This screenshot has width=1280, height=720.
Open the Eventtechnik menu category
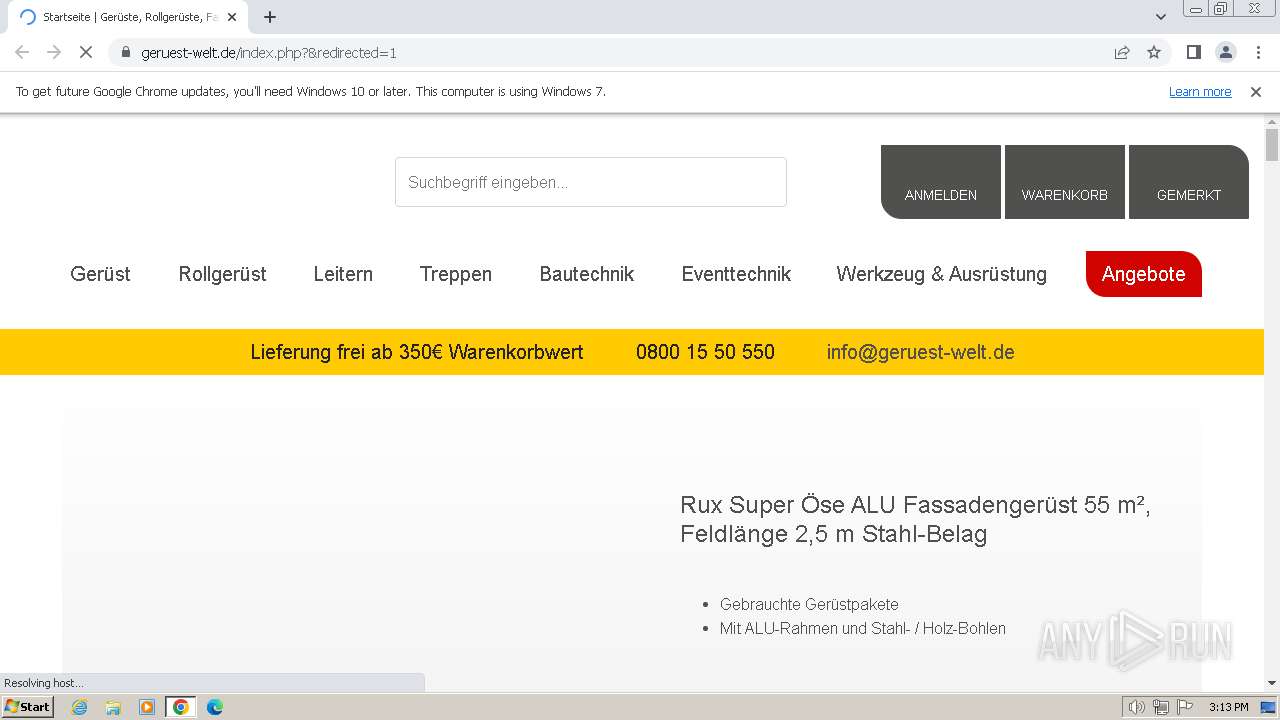point(736,274)
